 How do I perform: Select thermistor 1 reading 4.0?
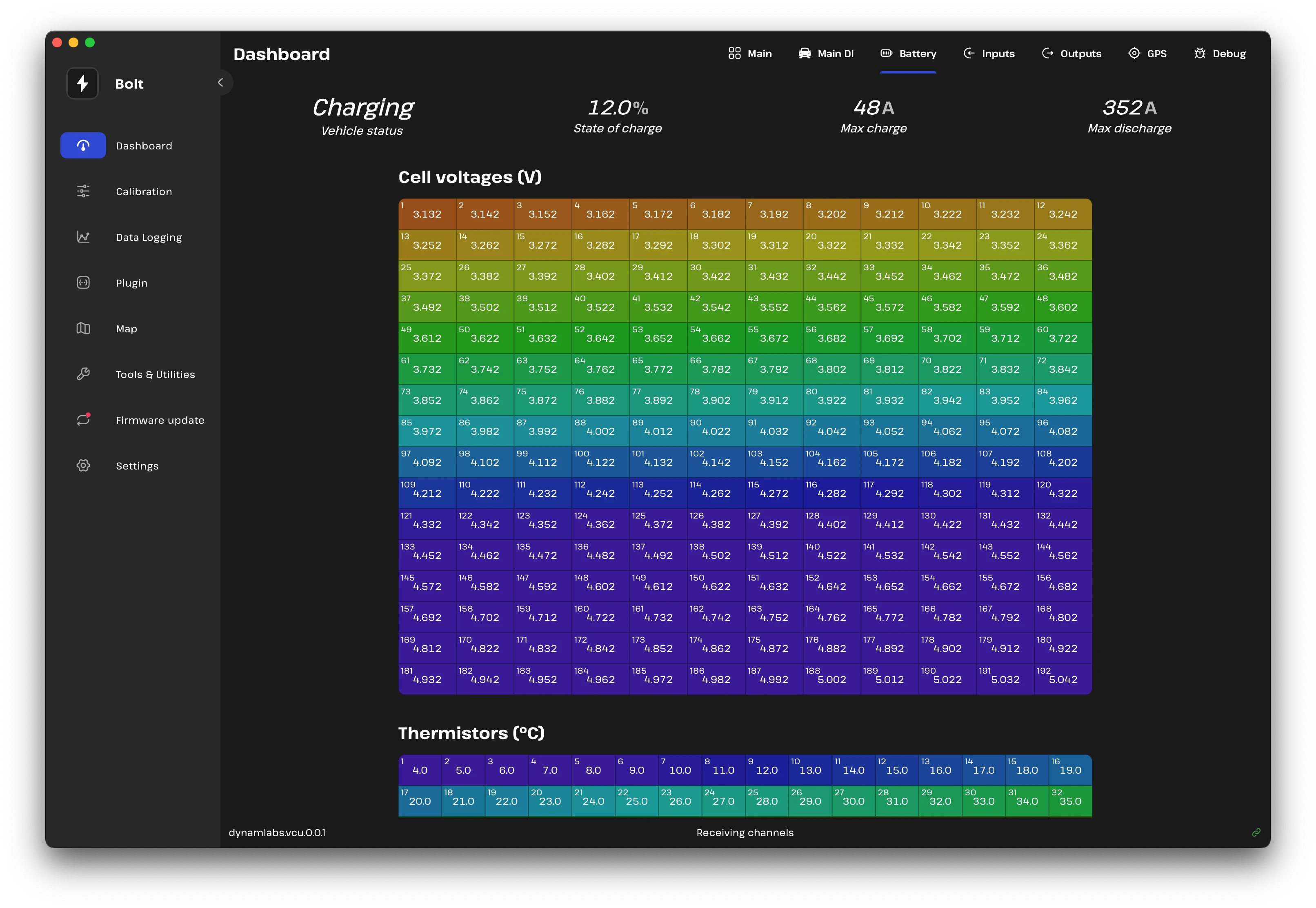point(420,770)
